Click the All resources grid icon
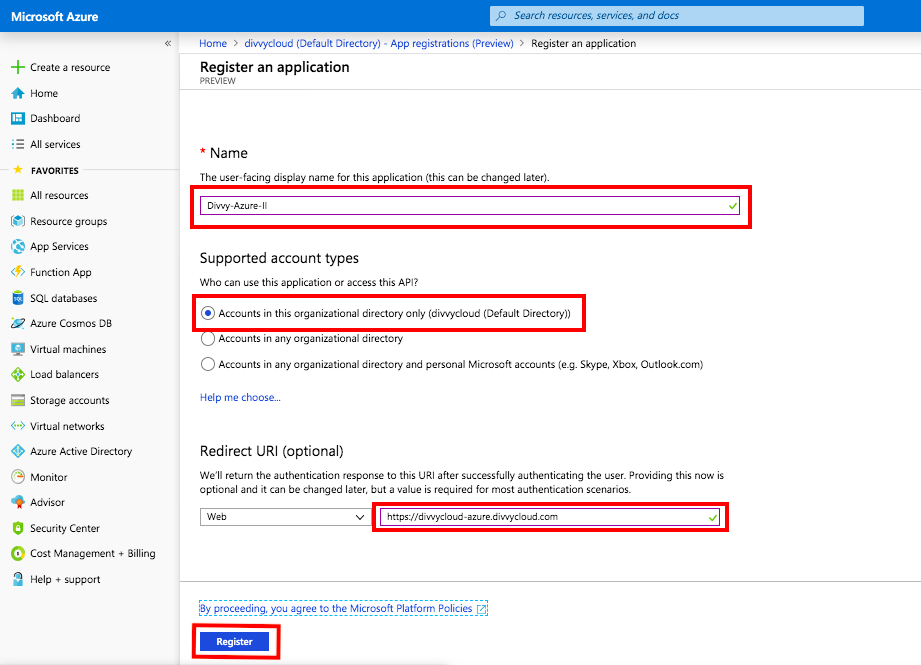The width and height of the screenshot is (921, 665). point(18,195)
